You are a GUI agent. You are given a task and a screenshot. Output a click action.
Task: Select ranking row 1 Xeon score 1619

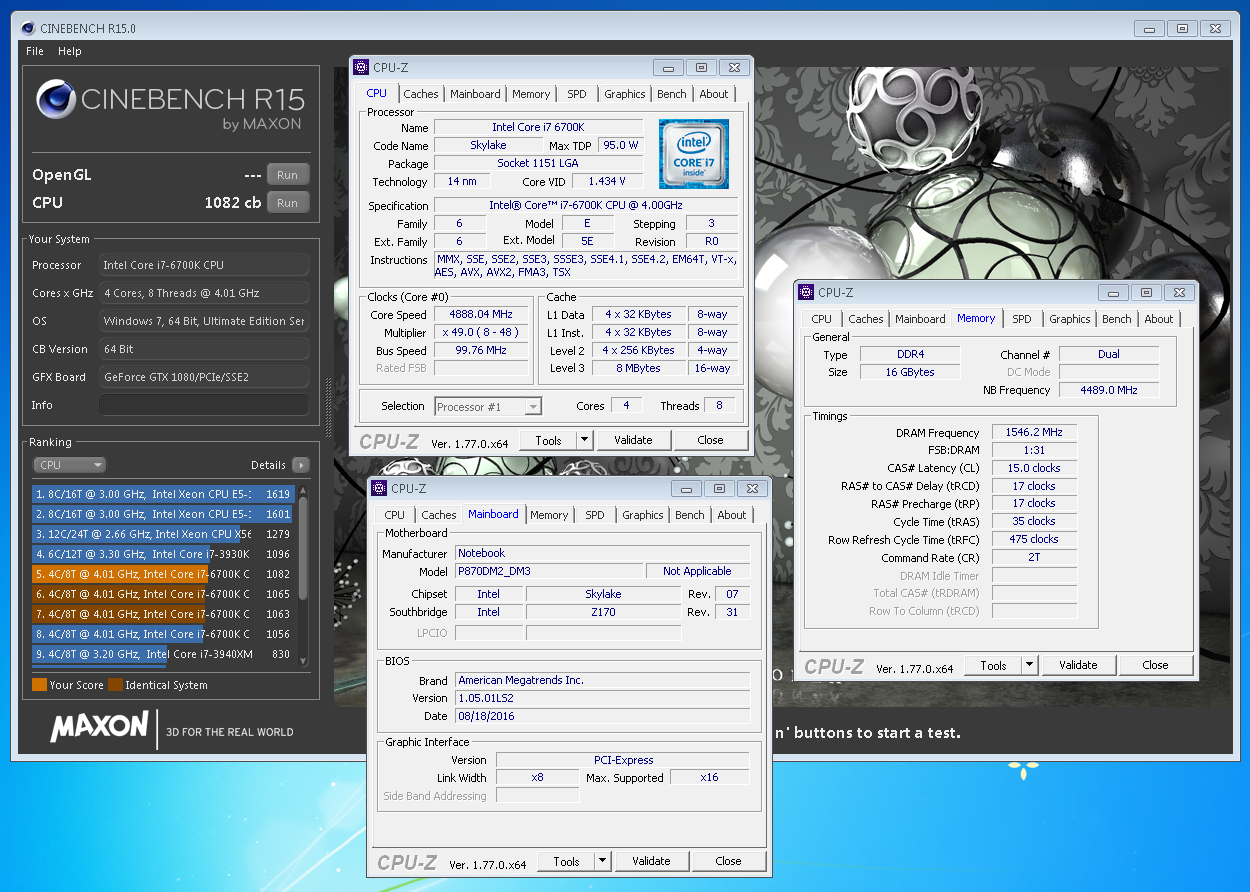tap(163, 494)
